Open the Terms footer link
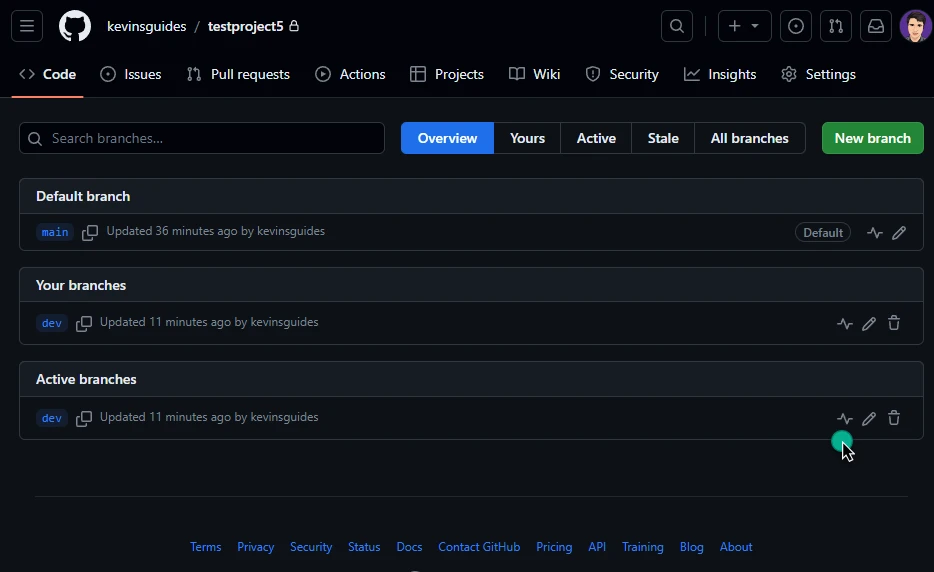The height and width of the screenshot is (572, 934). point(206,547)
